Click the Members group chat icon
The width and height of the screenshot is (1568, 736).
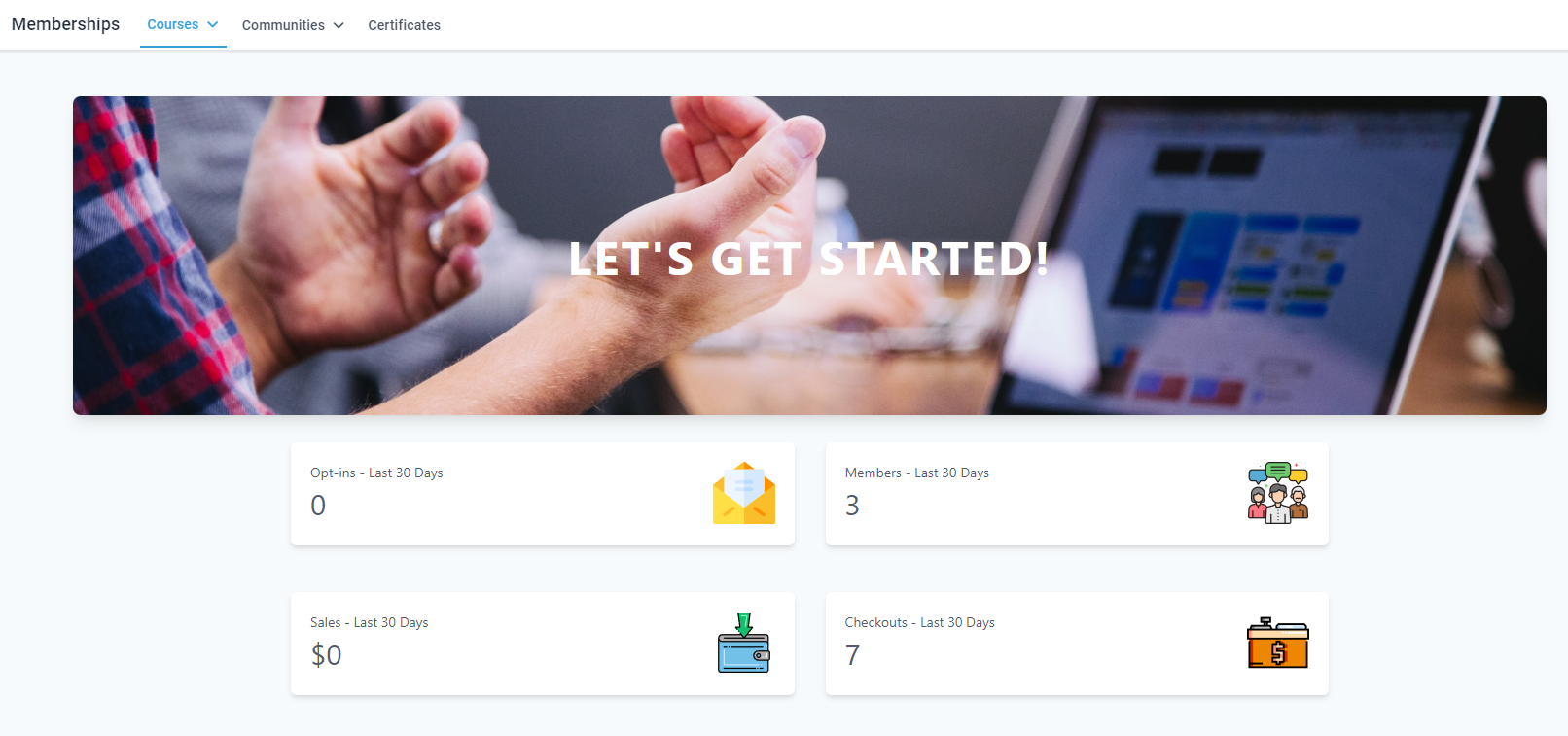coord(1278,493)
